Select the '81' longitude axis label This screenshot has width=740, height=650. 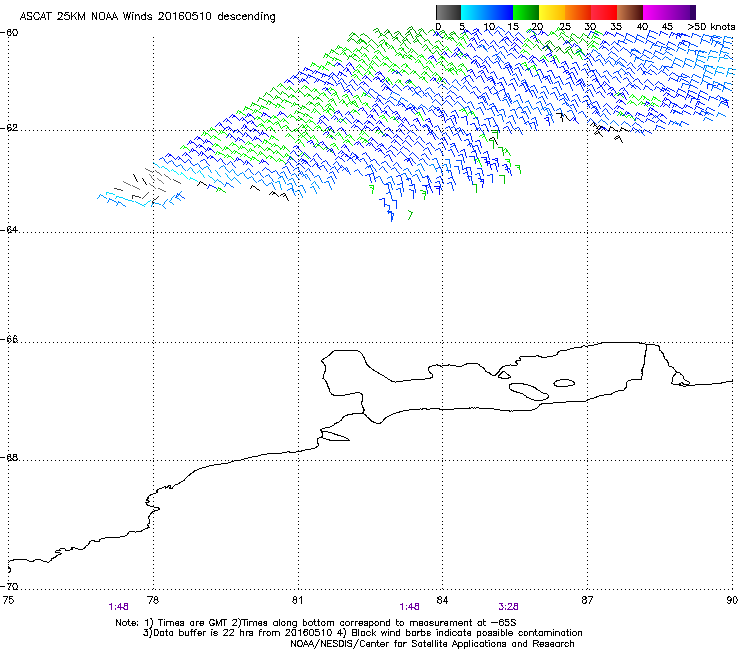297,600
